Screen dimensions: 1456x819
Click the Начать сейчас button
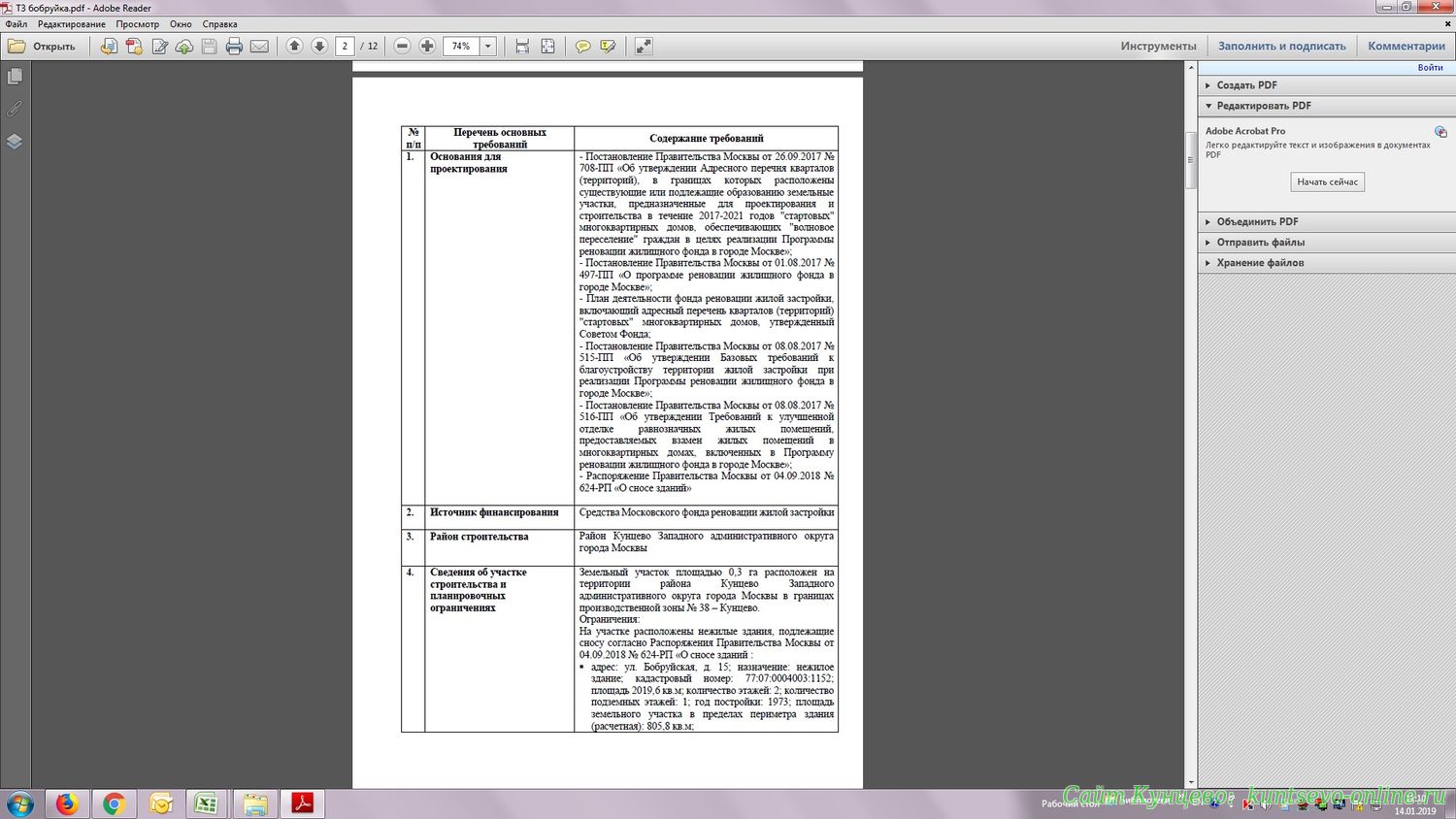(x=1328, y=182)
